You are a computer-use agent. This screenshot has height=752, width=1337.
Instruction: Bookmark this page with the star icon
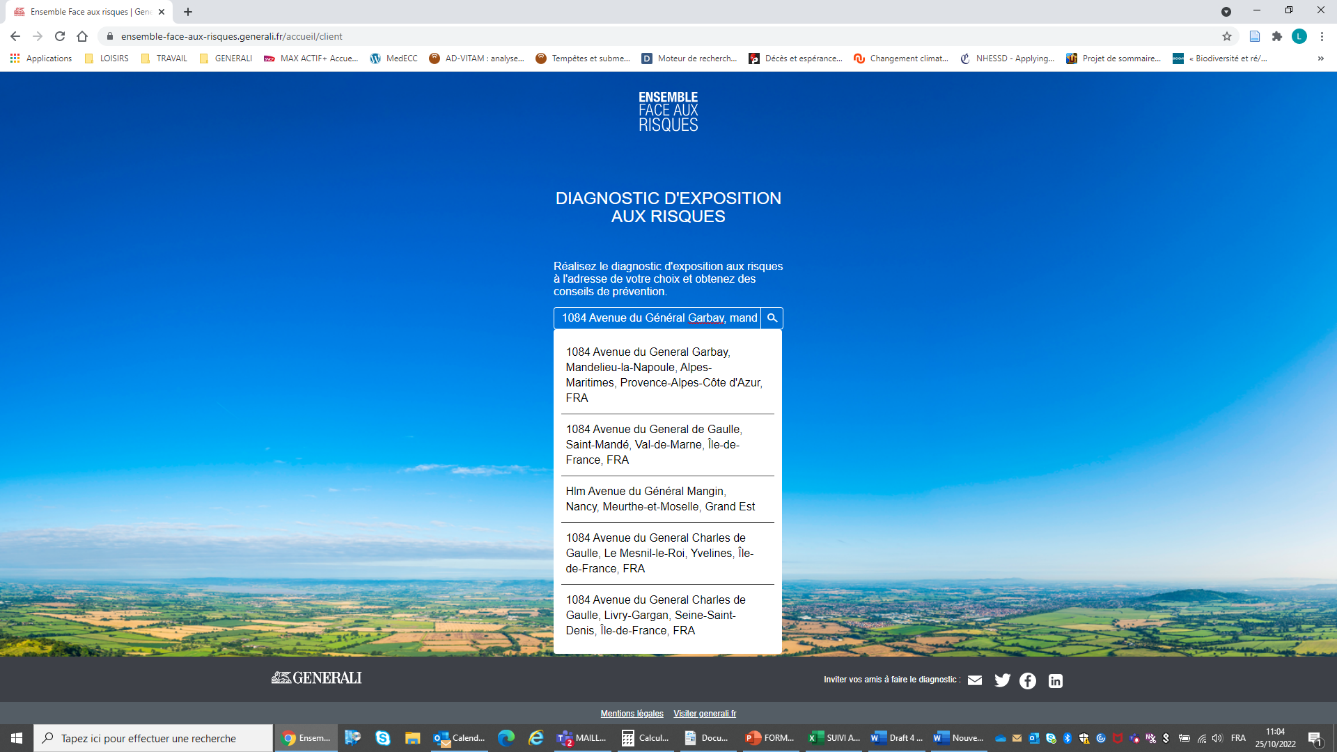tap(1227, 36)
